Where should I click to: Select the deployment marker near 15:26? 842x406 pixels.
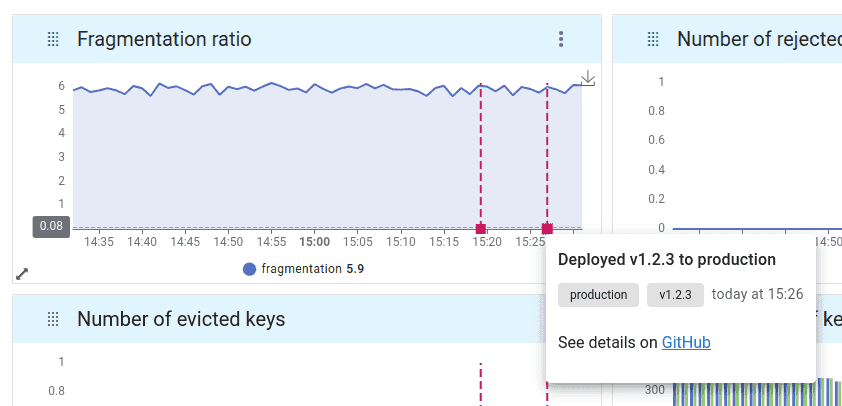coord(547,229)
